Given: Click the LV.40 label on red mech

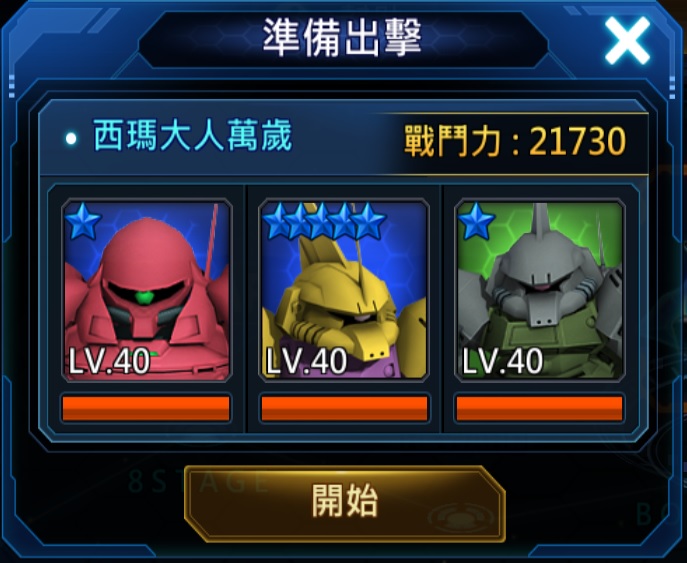Looking at the screenshot, I should click(x=109, y=361).
